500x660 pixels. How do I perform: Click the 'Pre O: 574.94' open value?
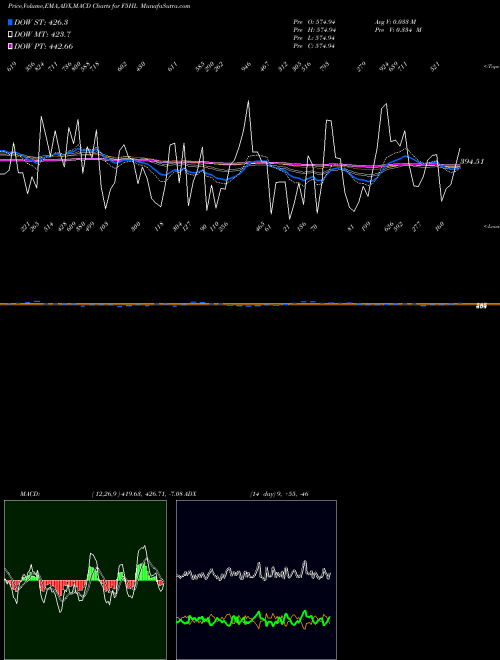(x=314, y=22)
